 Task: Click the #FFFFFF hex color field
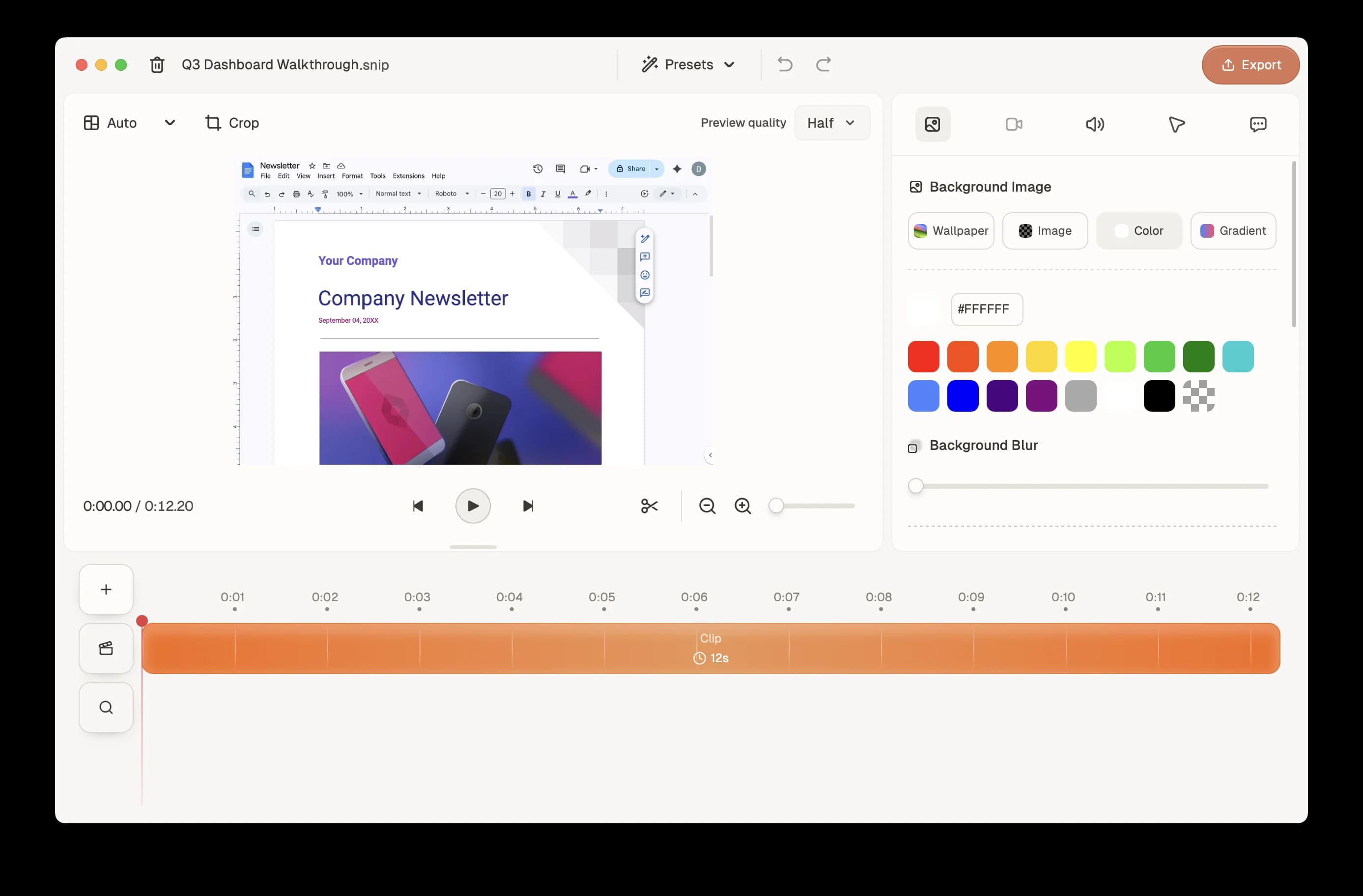coord(986,309)
